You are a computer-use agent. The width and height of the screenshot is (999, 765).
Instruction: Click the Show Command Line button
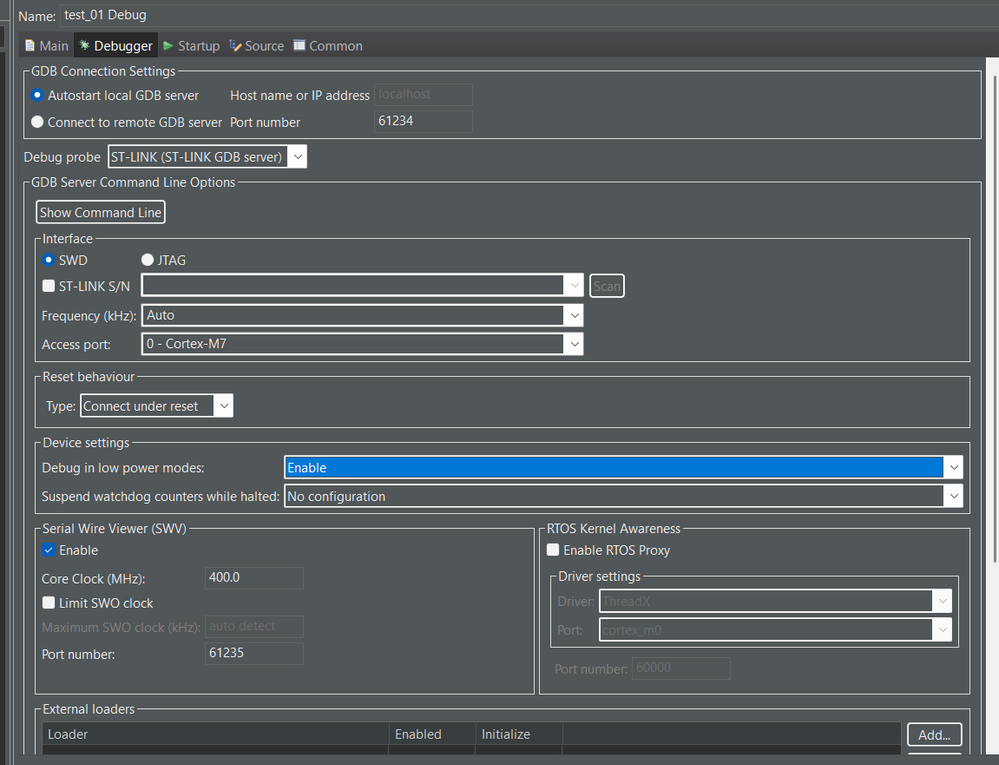click(100, 213)
